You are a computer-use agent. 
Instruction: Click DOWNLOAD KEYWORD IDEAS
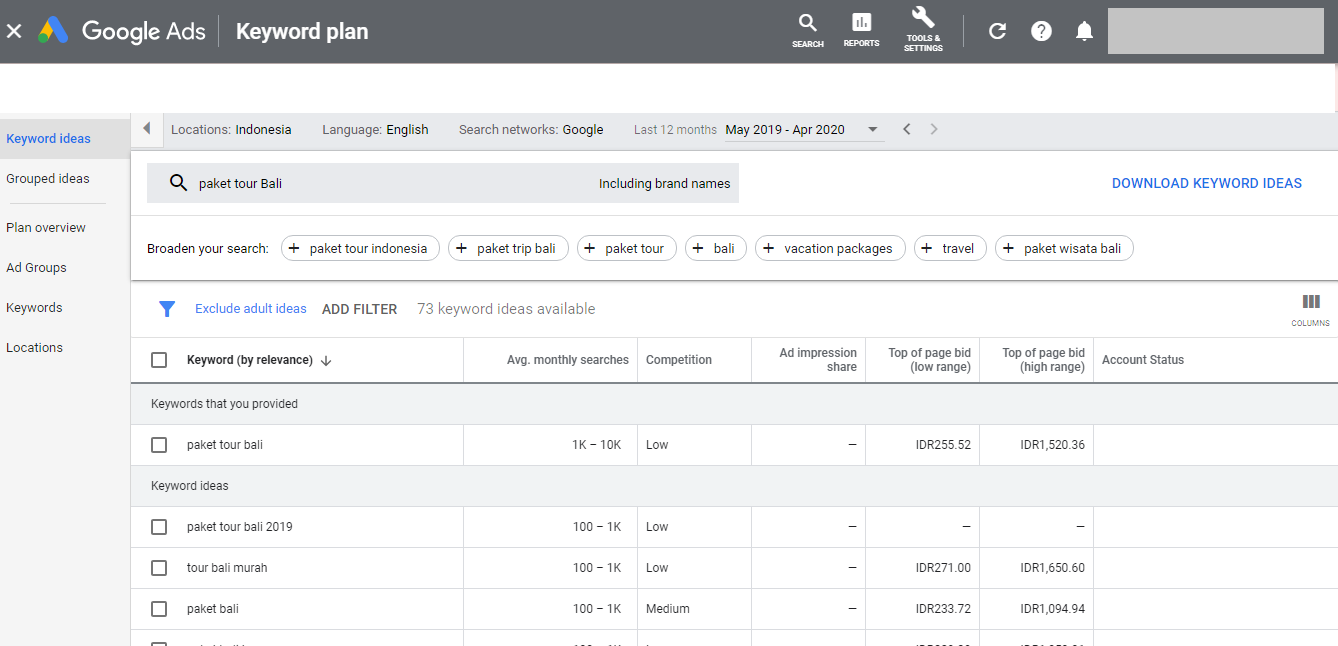tap(1207, 183)
